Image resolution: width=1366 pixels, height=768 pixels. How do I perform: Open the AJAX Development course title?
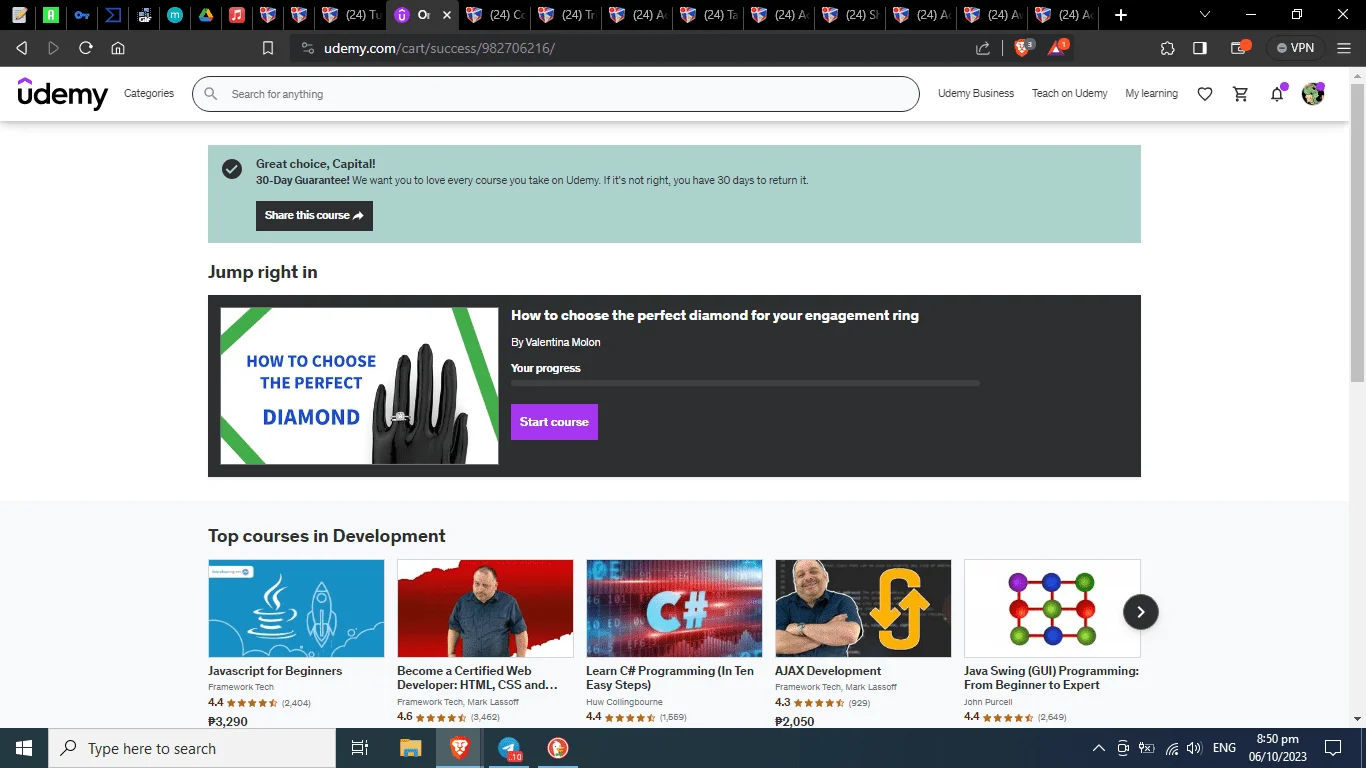(x=828, y=671)
